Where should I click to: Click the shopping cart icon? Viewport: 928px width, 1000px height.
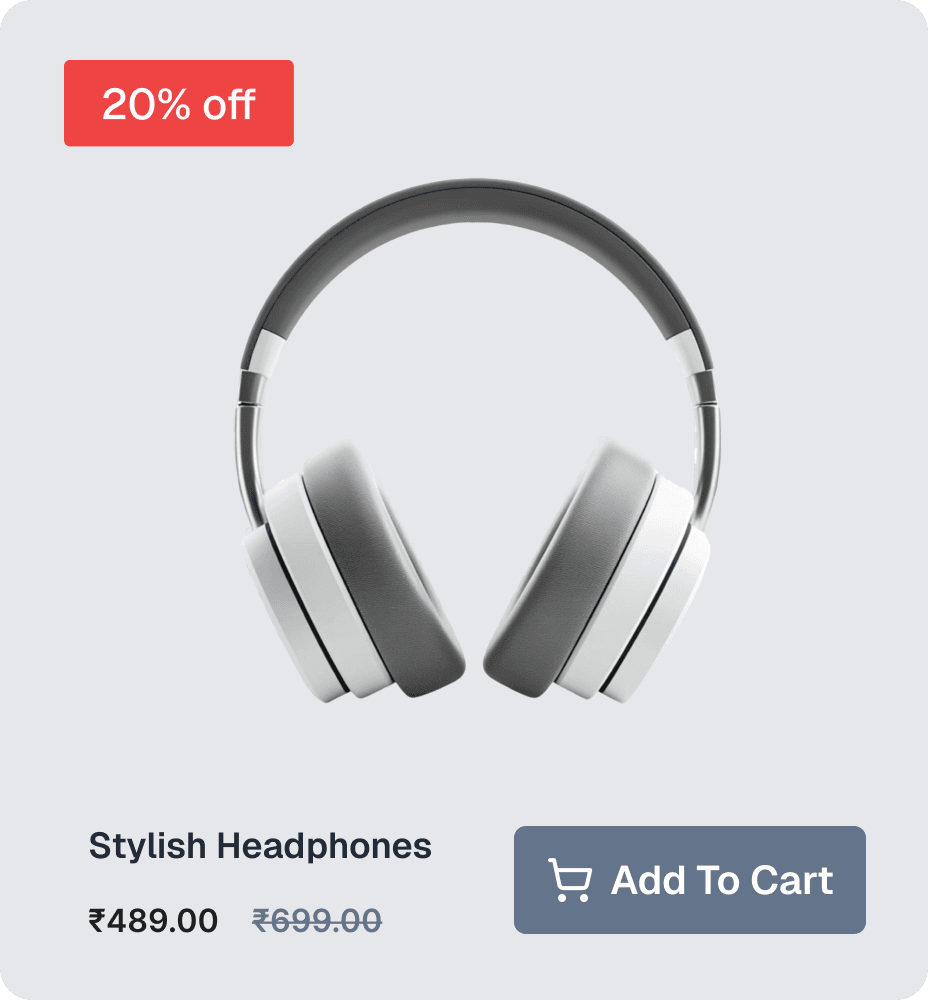click(x=570, y=880)
